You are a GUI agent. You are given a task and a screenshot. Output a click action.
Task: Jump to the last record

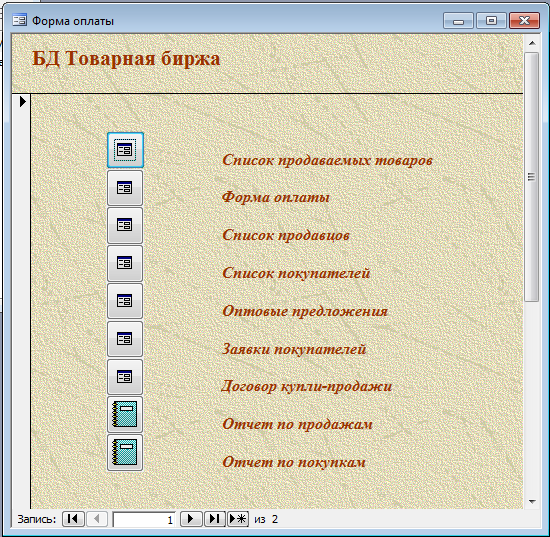[x=214, y=519]
